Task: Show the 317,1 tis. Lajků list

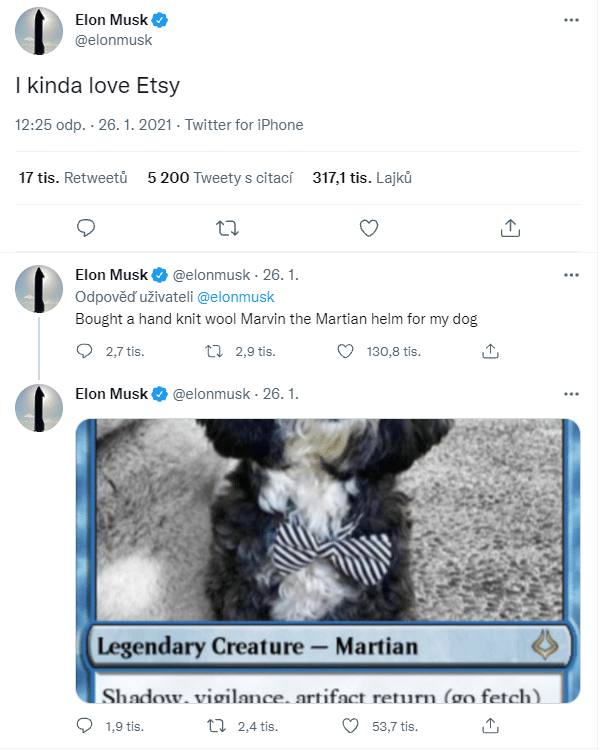Action: [x=361, y=178]
